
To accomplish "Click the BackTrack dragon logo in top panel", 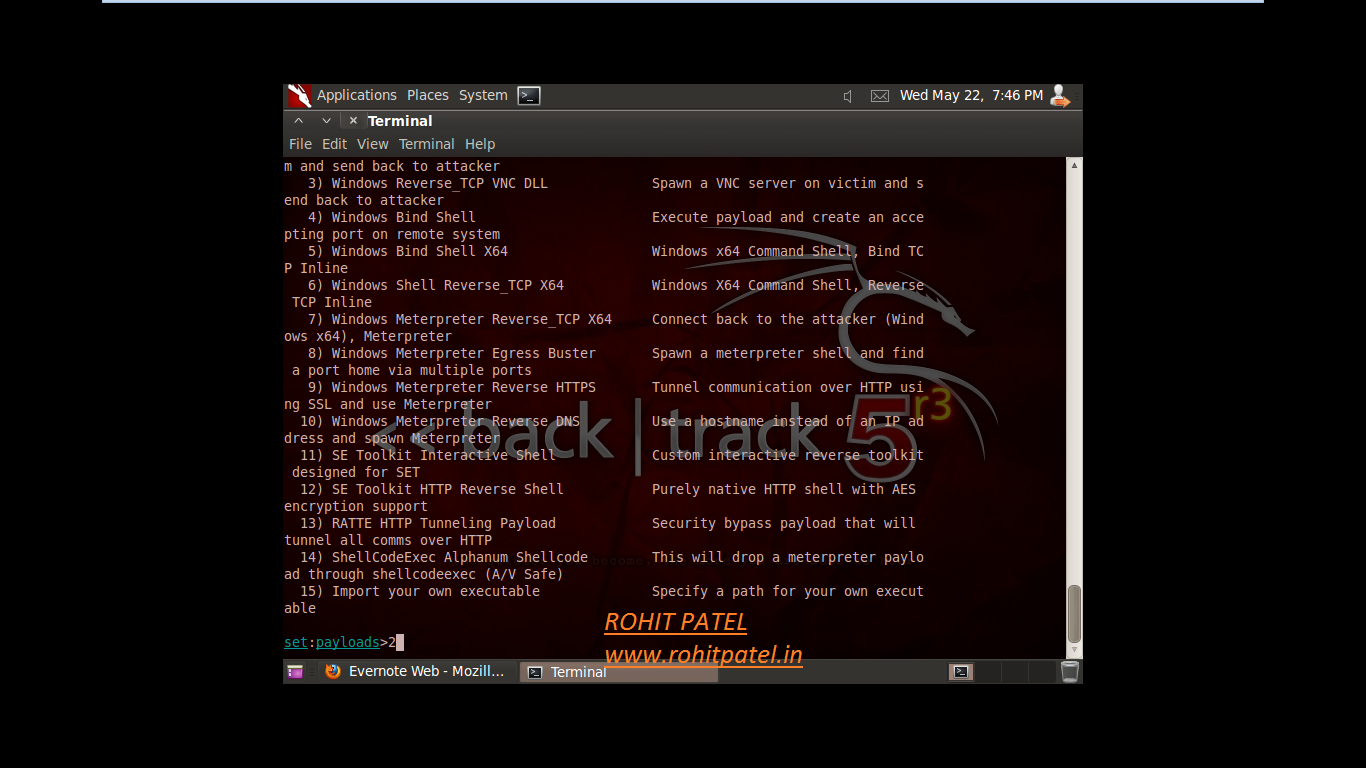I will click(x=299, y=96).
